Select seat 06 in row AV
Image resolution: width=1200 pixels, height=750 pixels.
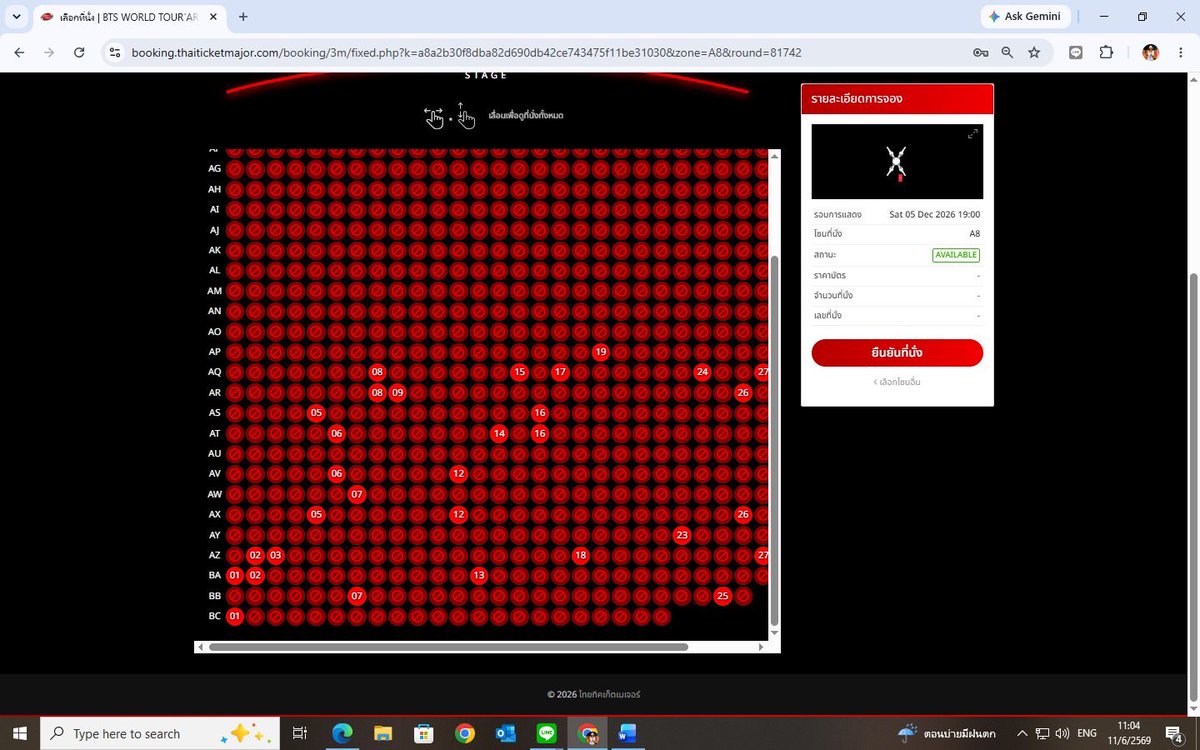pos(336,474)
